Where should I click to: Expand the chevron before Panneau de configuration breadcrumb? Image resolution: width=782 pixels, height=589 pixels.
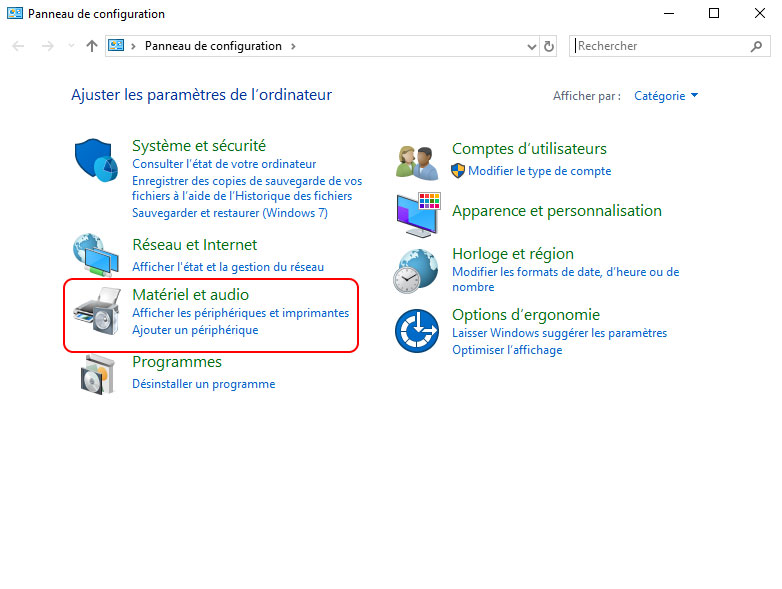click(x=133, y=46)
